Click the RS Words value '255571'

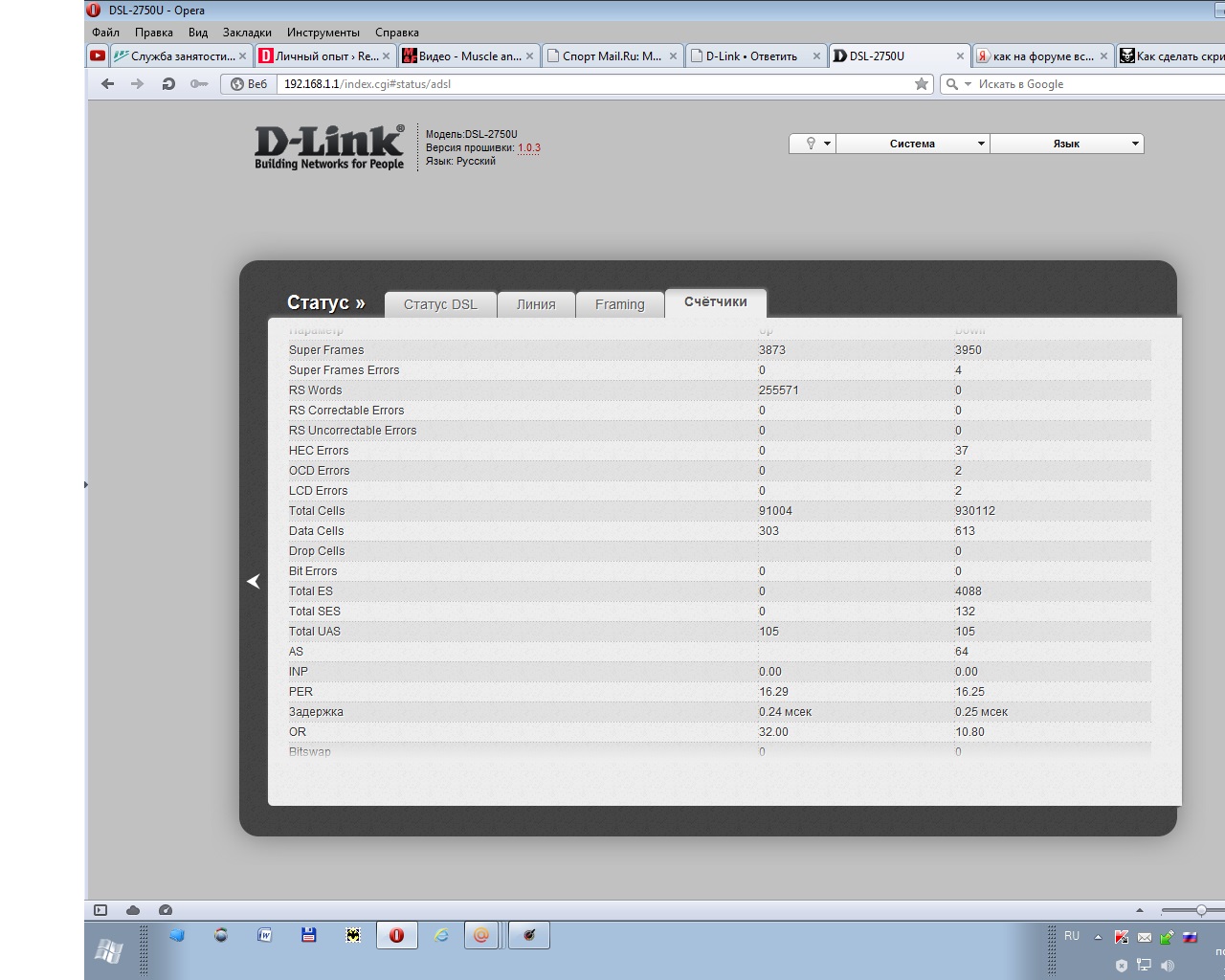(779, 390)
